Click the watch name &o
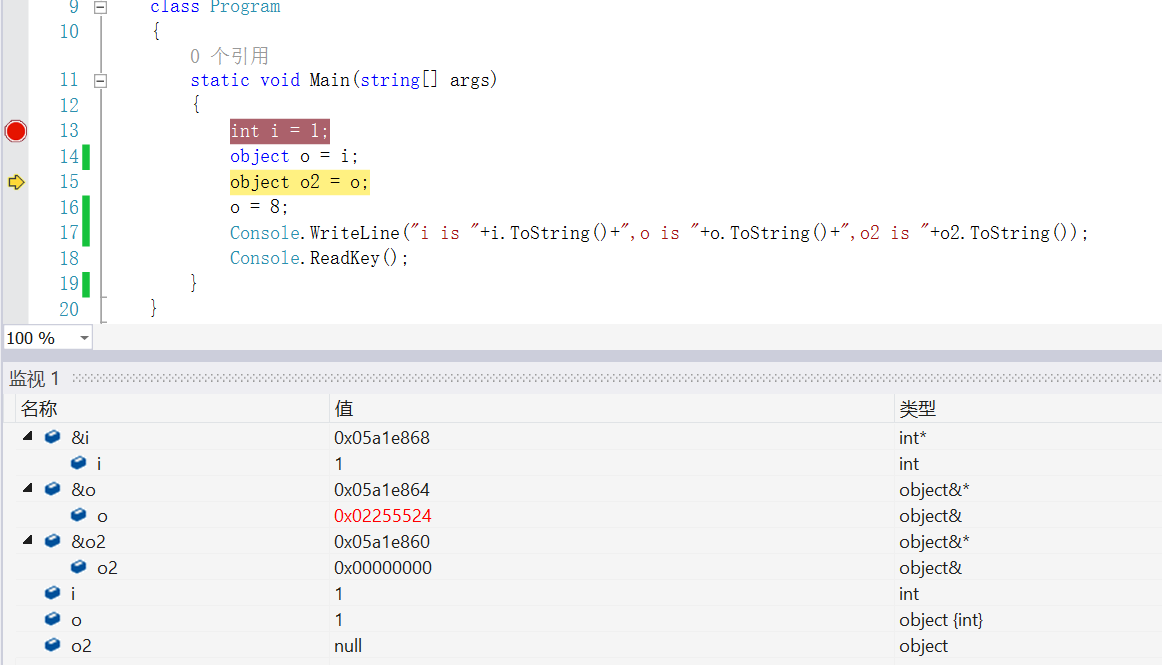Viewport: 1162px width, 665px height. pos(84,489)
